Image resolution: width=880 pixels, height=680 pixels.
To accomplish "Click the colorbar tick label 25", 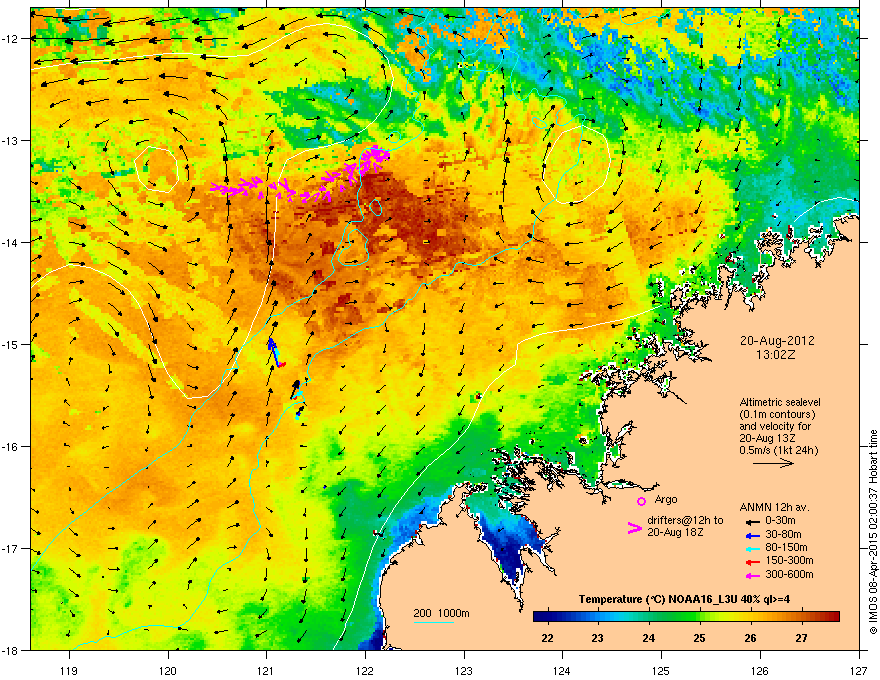I will point(699,638).
